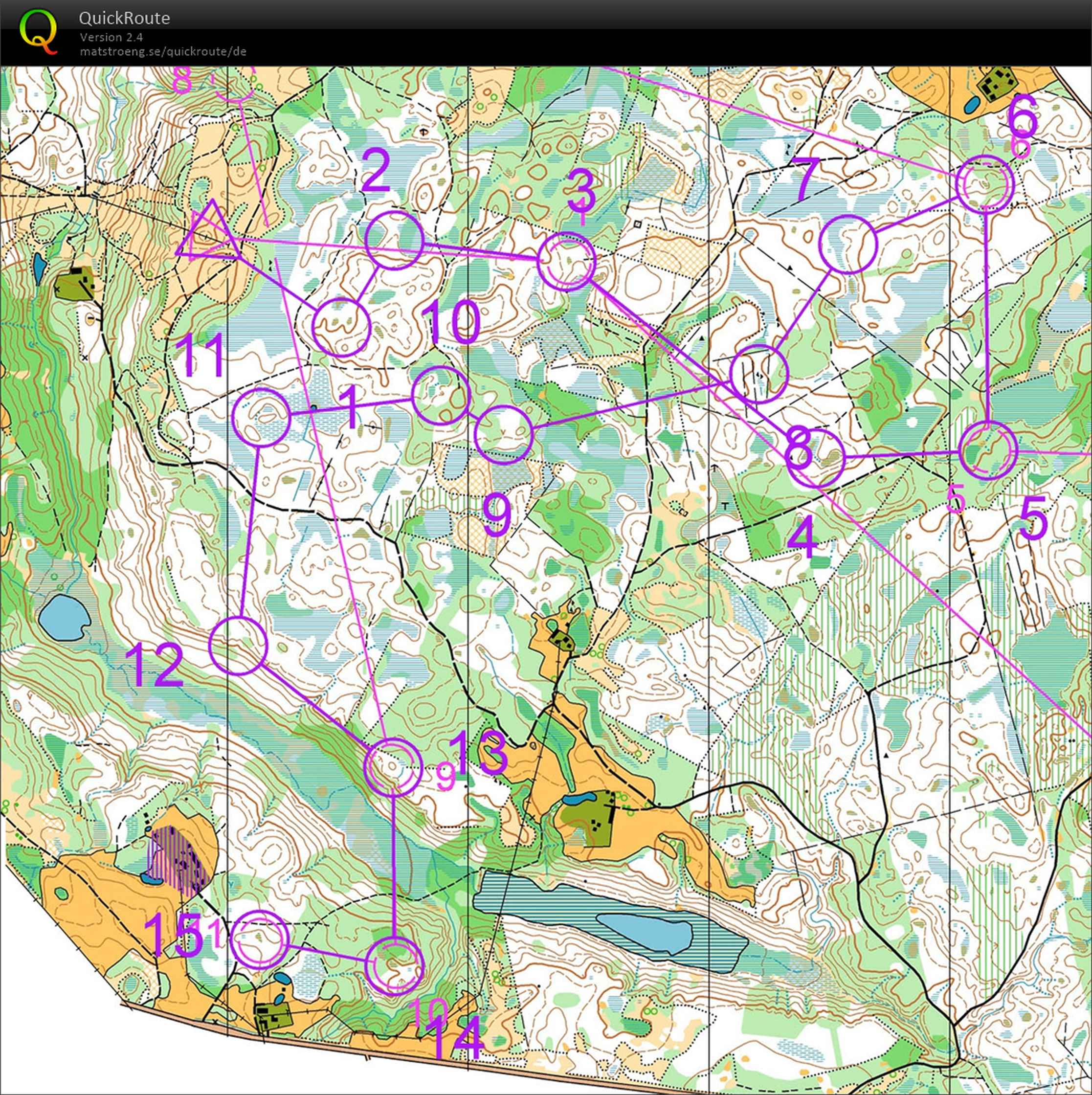Pick the control circle left of number 13
Image resolution: width=1092 pixels, height=1095 pixels.
pos(393,767)
